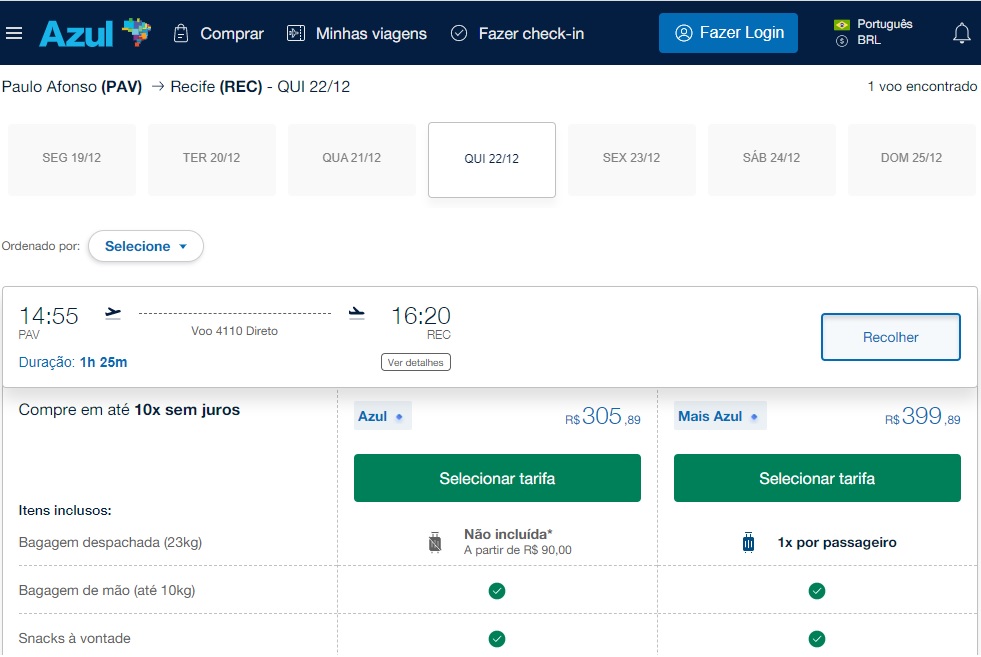Open the notifications bell icon
The image size is (981, 657).
961,33
